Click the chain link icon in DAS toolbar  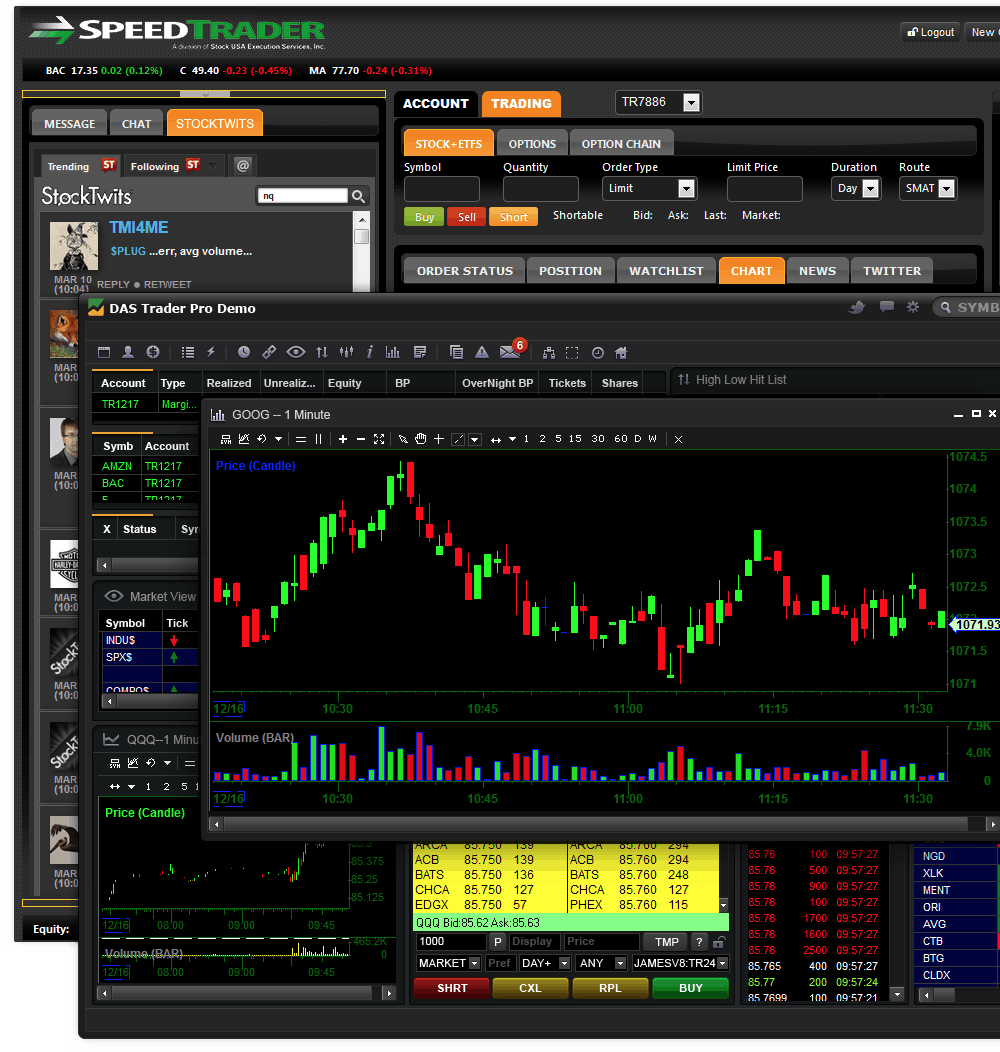click(269, 352)
